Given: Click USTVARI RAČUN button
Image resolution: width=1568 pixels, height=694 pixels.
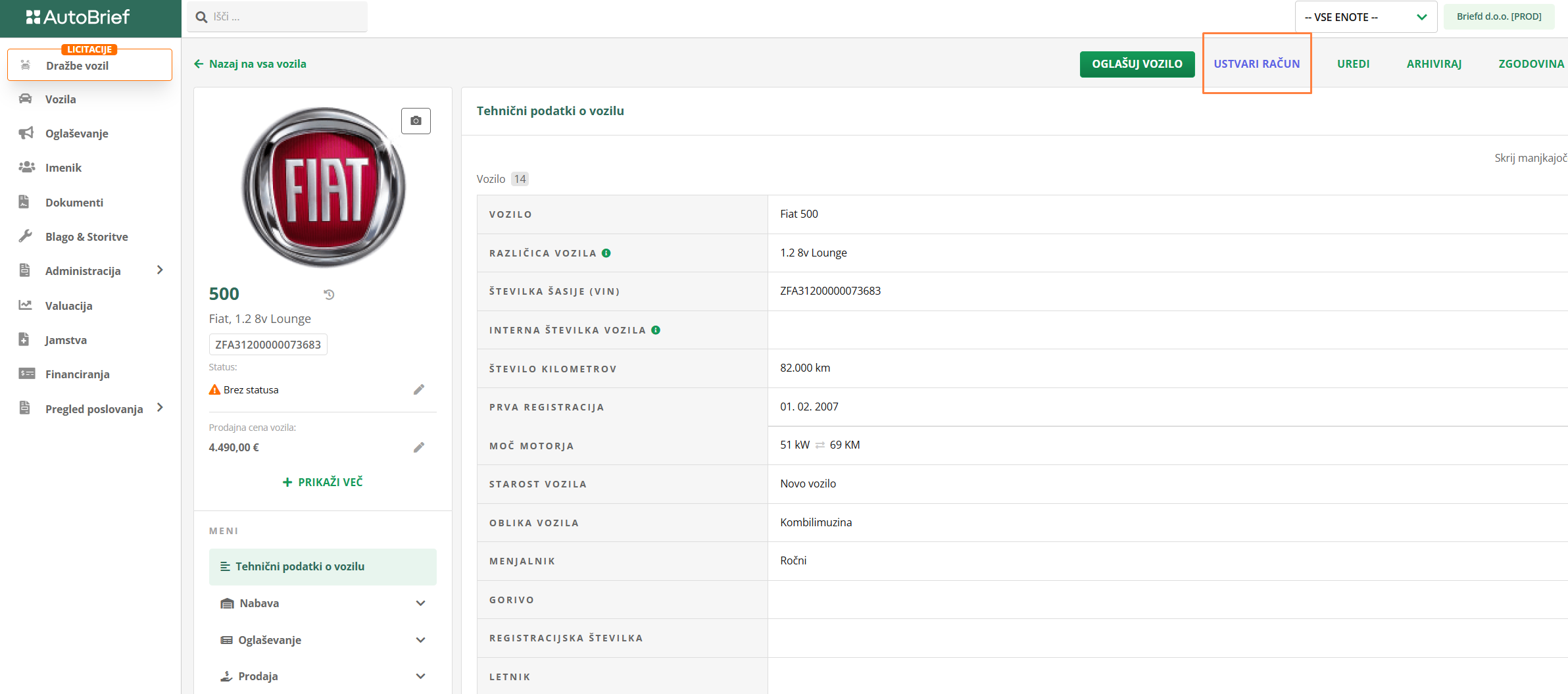Looking at the screenshot, I should [1257, 64].
